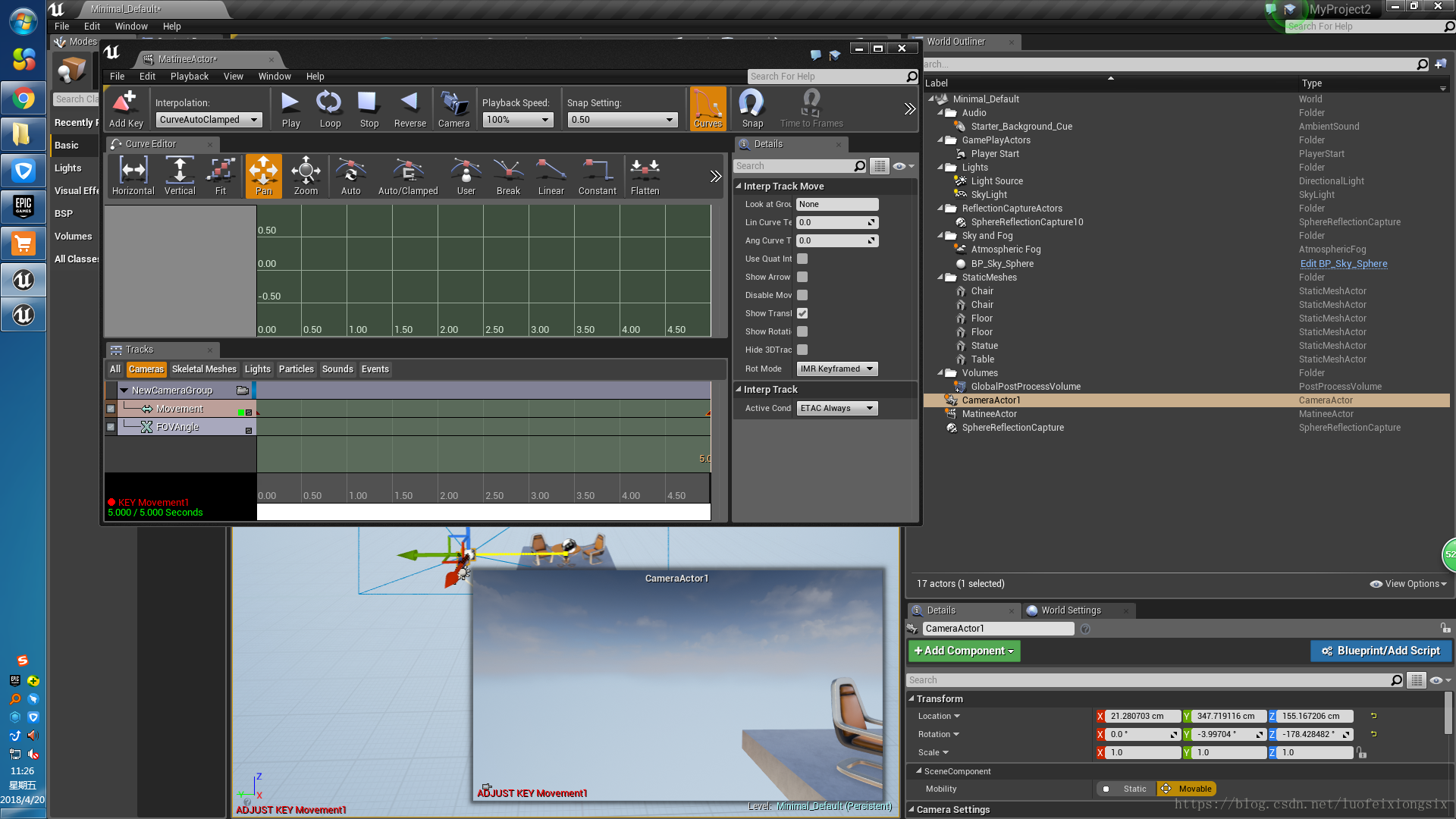1456x819 pixels.
Task: Select the Horizontal fit curve tool
Action: [x=133, y=176]
